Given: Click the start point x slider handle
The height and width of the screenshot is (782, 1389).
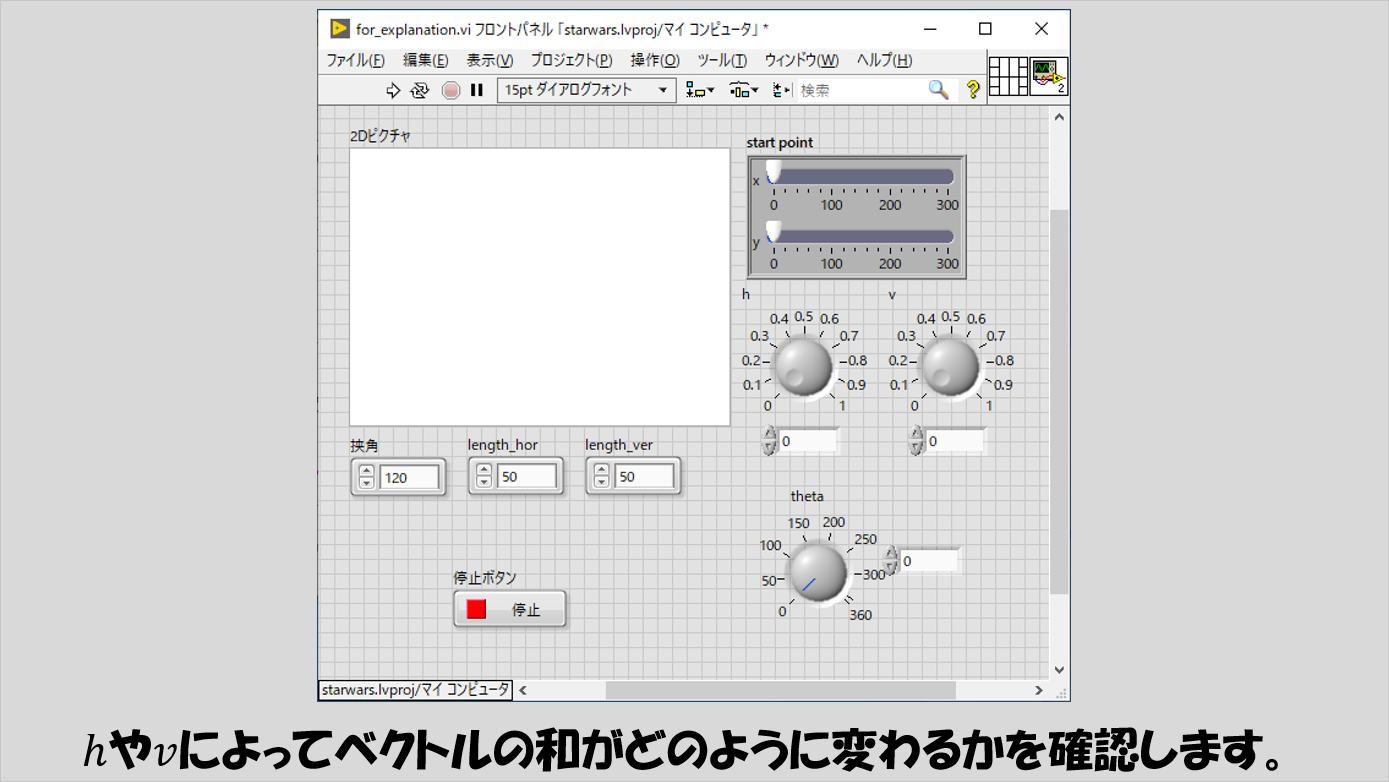Looking at the screenshot, I should [x=773, y=173].
